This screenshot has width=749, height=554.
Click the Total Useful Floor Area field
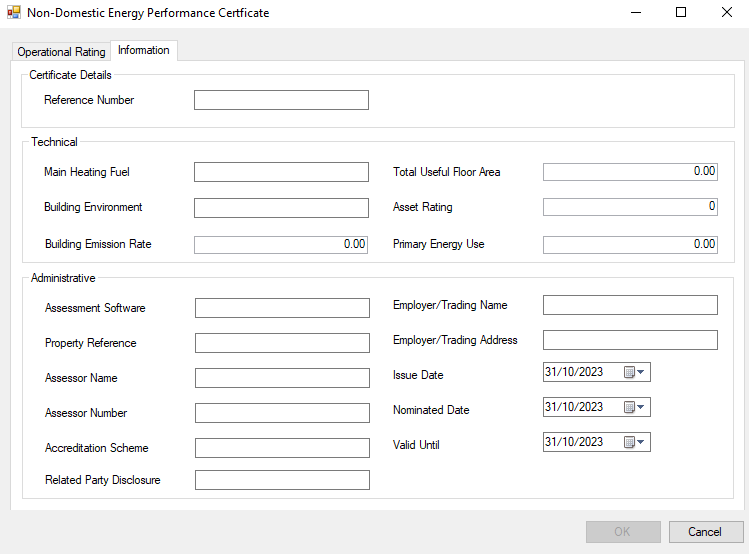point(630,172)
